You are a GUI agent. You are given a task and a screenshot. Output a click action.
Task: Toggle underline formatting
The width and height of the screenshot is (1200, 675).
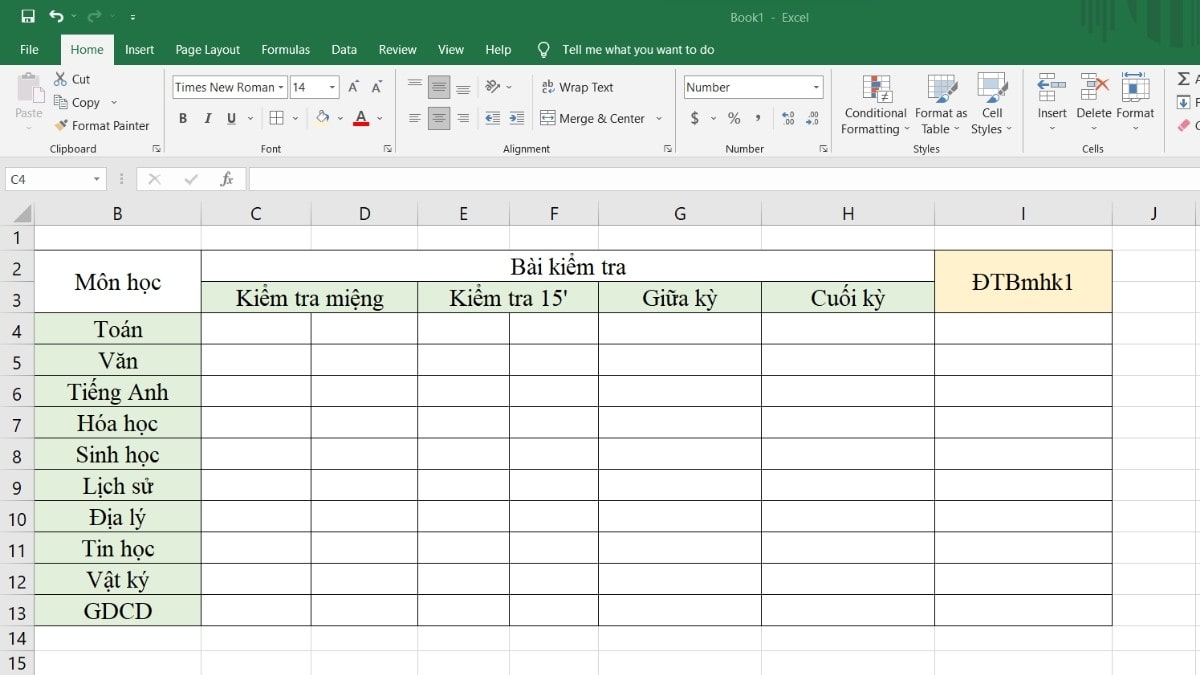[229, 118]
